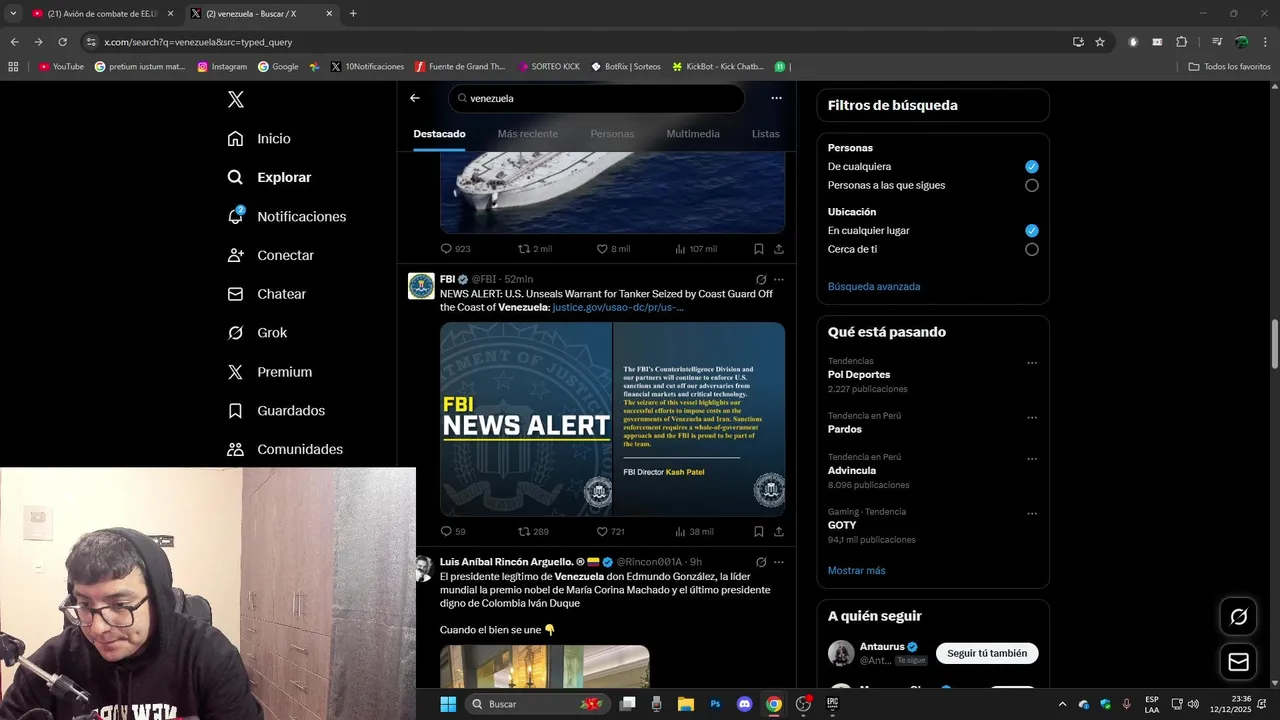The height and width of the screenshot is (720, 1280).
Task: Open Premium in the sidebar
Action: 269,372
